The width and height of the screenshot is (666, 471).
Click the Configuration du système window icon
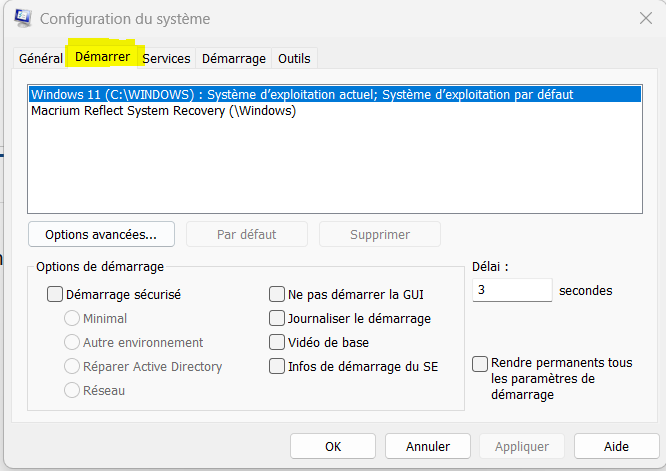click(23, 18)
